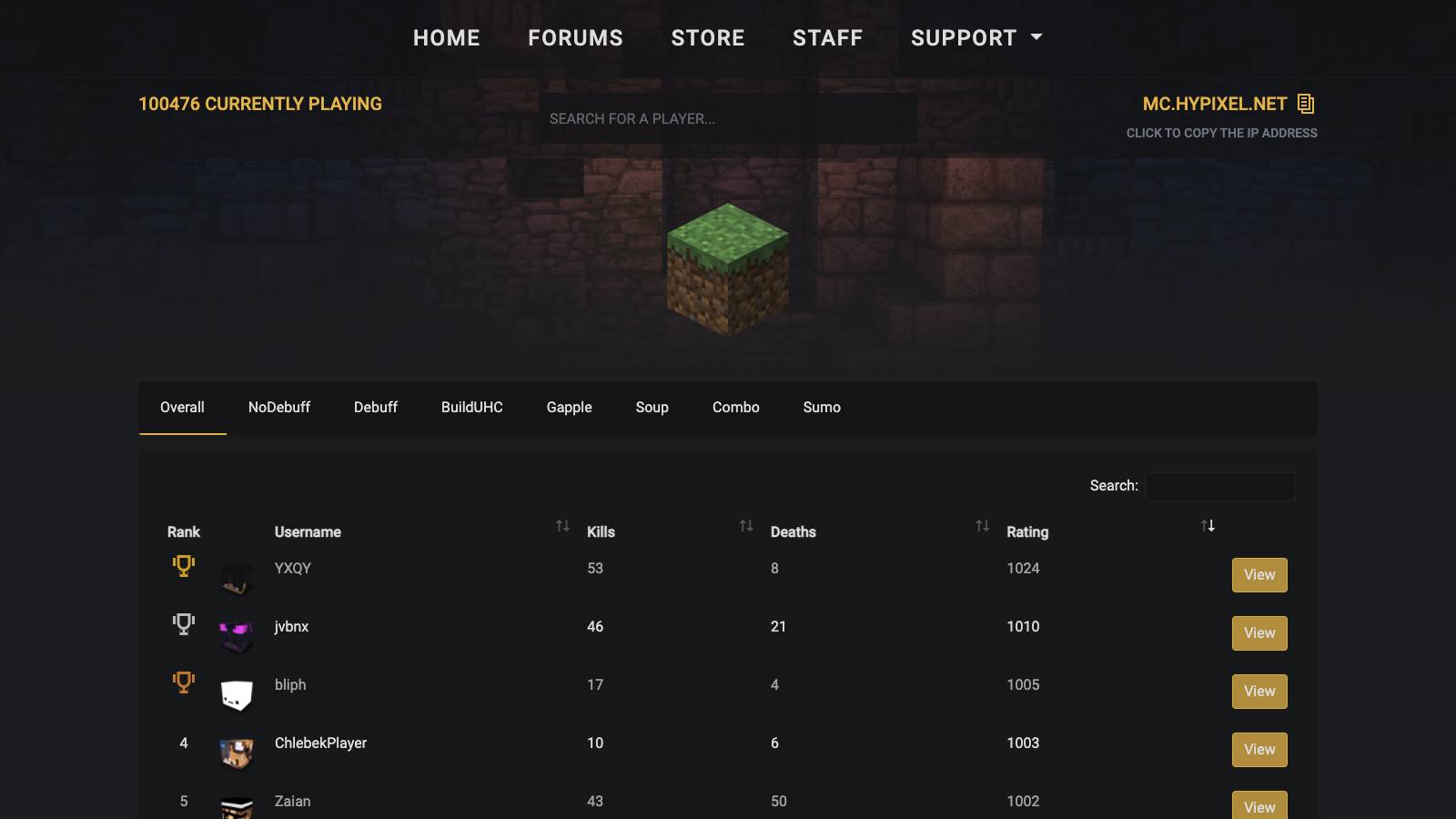This screenshot has width=1456, height=819.
Task: Click MC.HYPIXEL.NET address text
Action: point(1215,104)
